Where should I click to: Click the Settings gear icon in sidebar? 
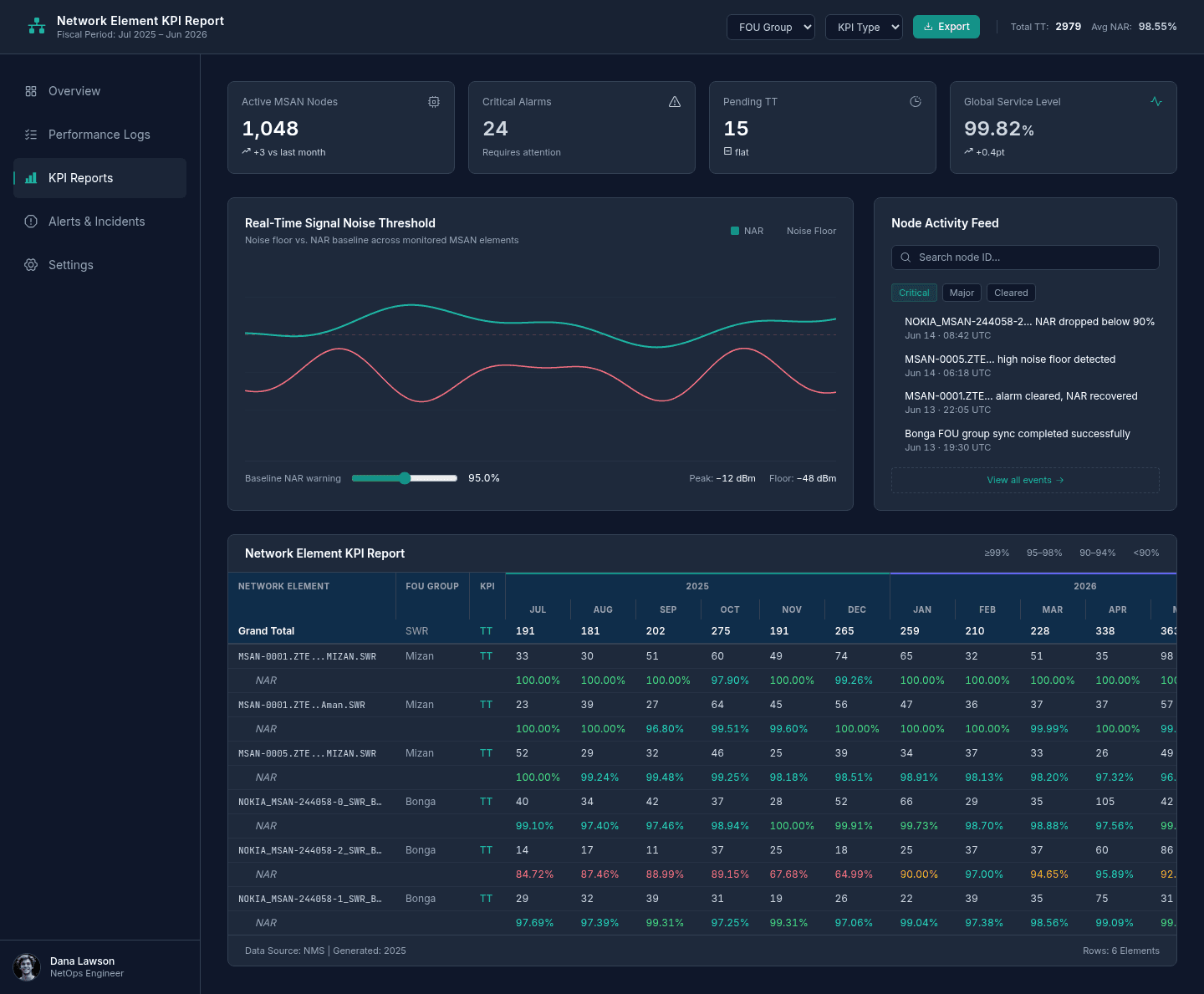click(x=31, y=265)
